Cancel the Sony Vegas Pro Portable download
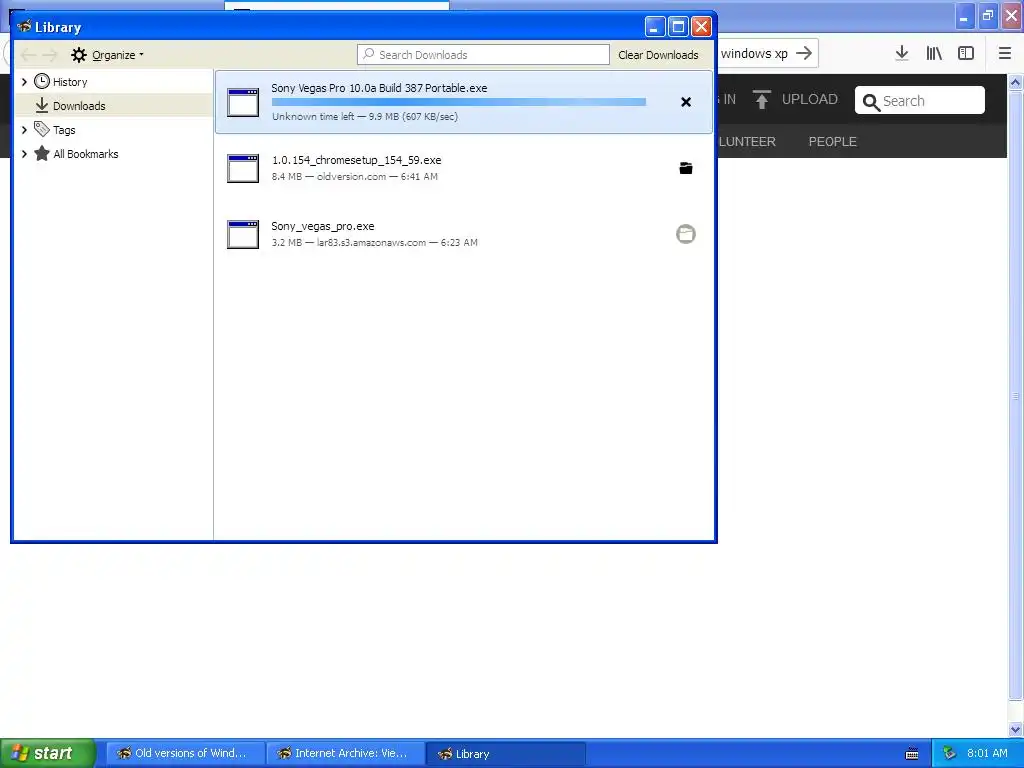This screenshot has height=768, width=1024. click(686, 102)
